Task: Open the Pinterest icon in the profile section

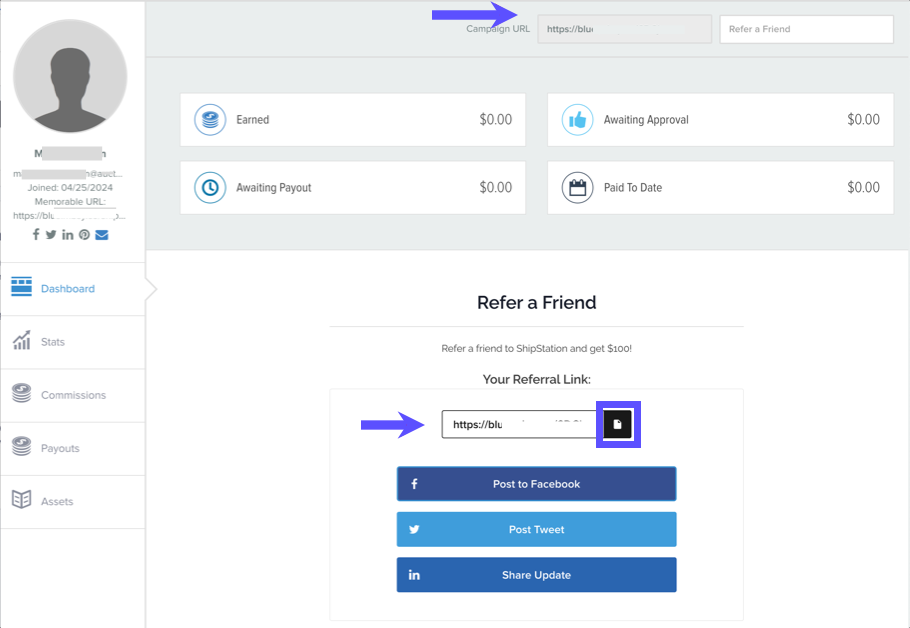Action: 85,234
